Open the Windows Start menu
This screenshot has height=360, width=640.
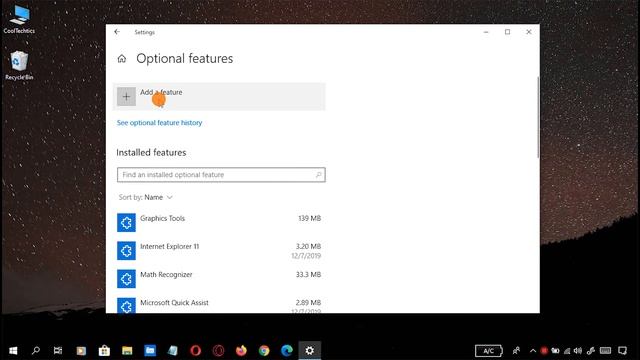pos(13,351)
